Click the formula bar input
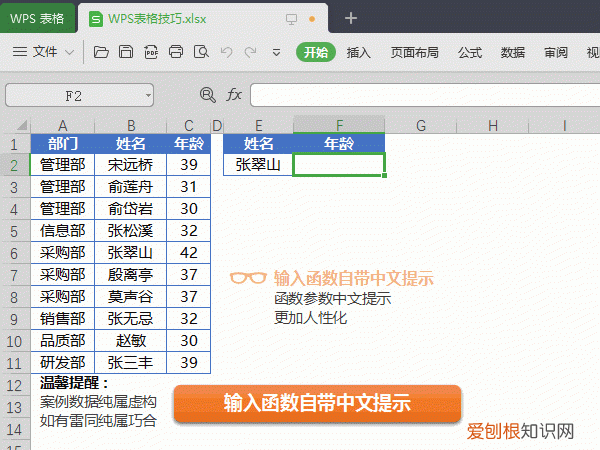Image resolution: width=600 pixels, height=450 pixels. 425,95
